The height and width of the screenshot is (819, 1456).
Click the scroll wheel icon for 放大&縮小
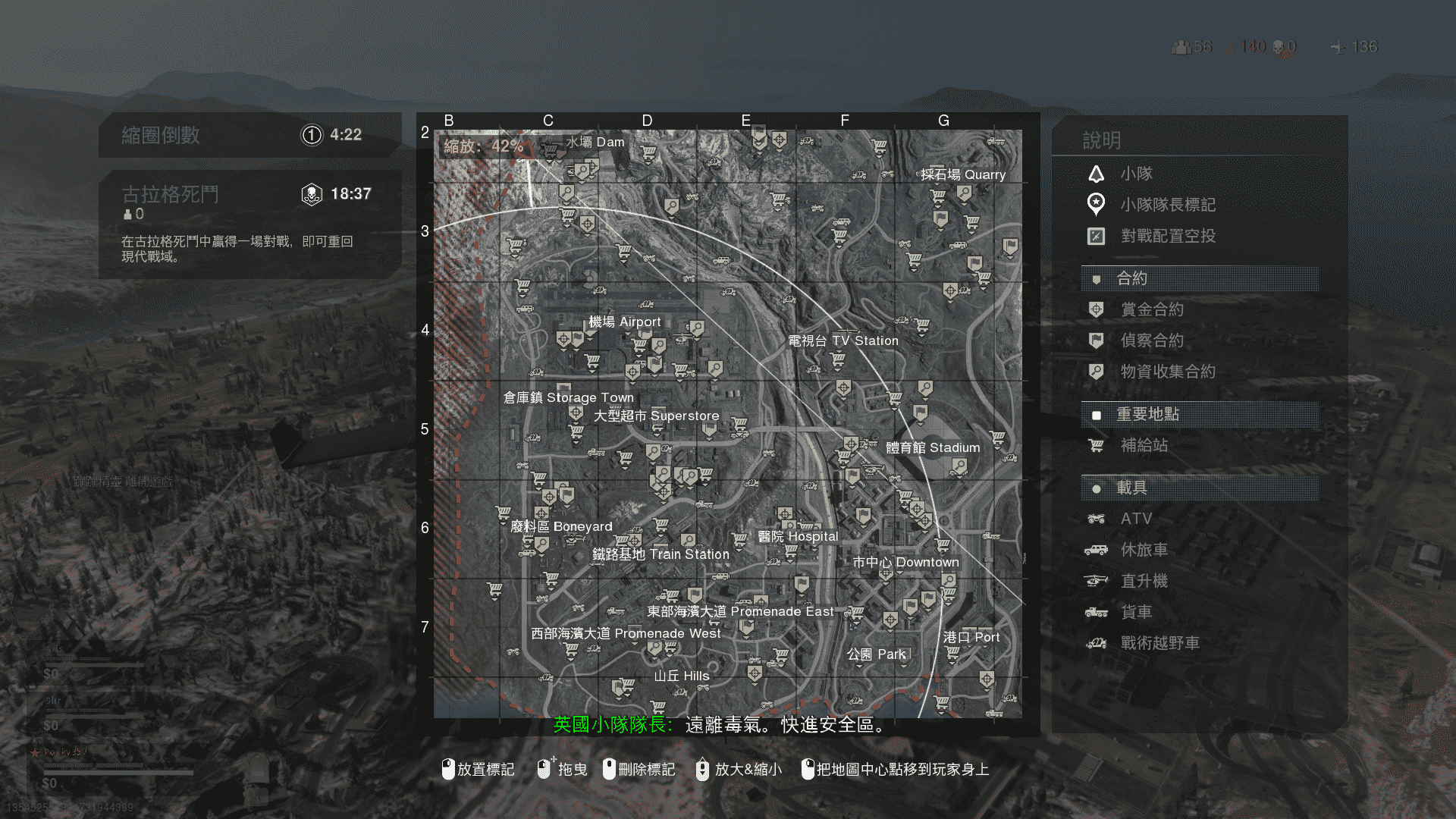tap(702, 769)
